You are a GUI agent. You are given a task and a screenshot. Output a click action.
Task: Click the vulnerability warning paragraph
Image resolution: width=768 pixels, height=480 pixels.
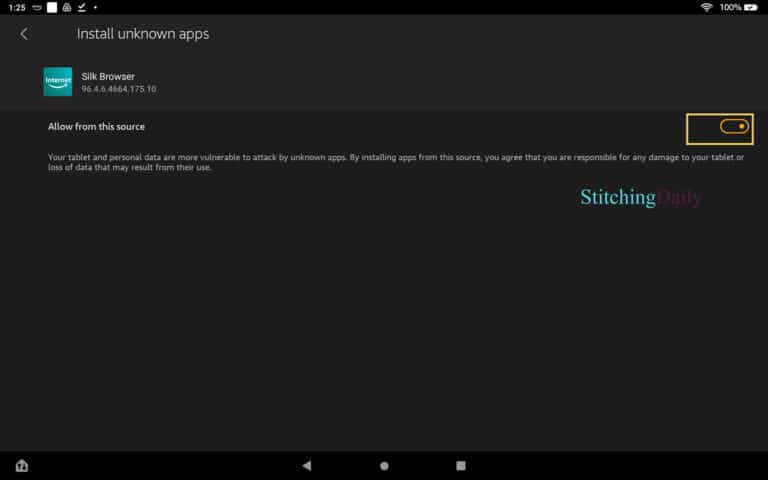coord(396,162)
